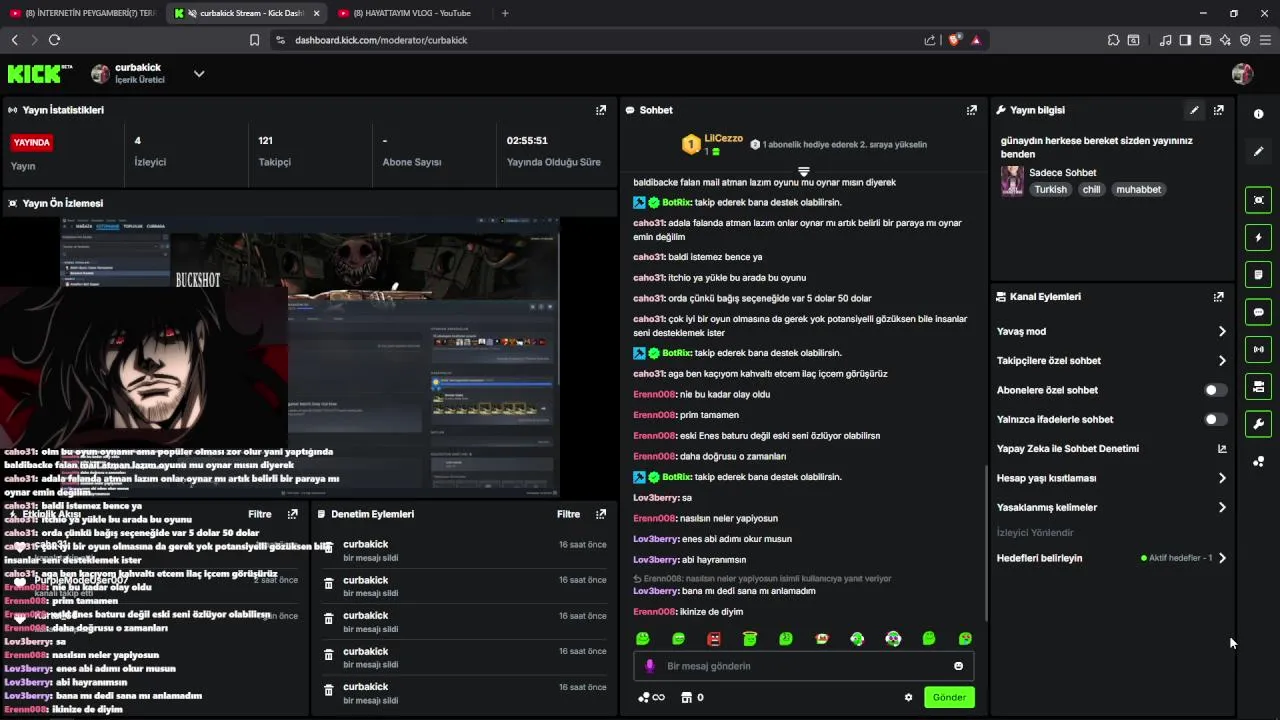1280x720 pixels.
Task: Pop out the Sohbet chat panel
Action: [971, 110]
